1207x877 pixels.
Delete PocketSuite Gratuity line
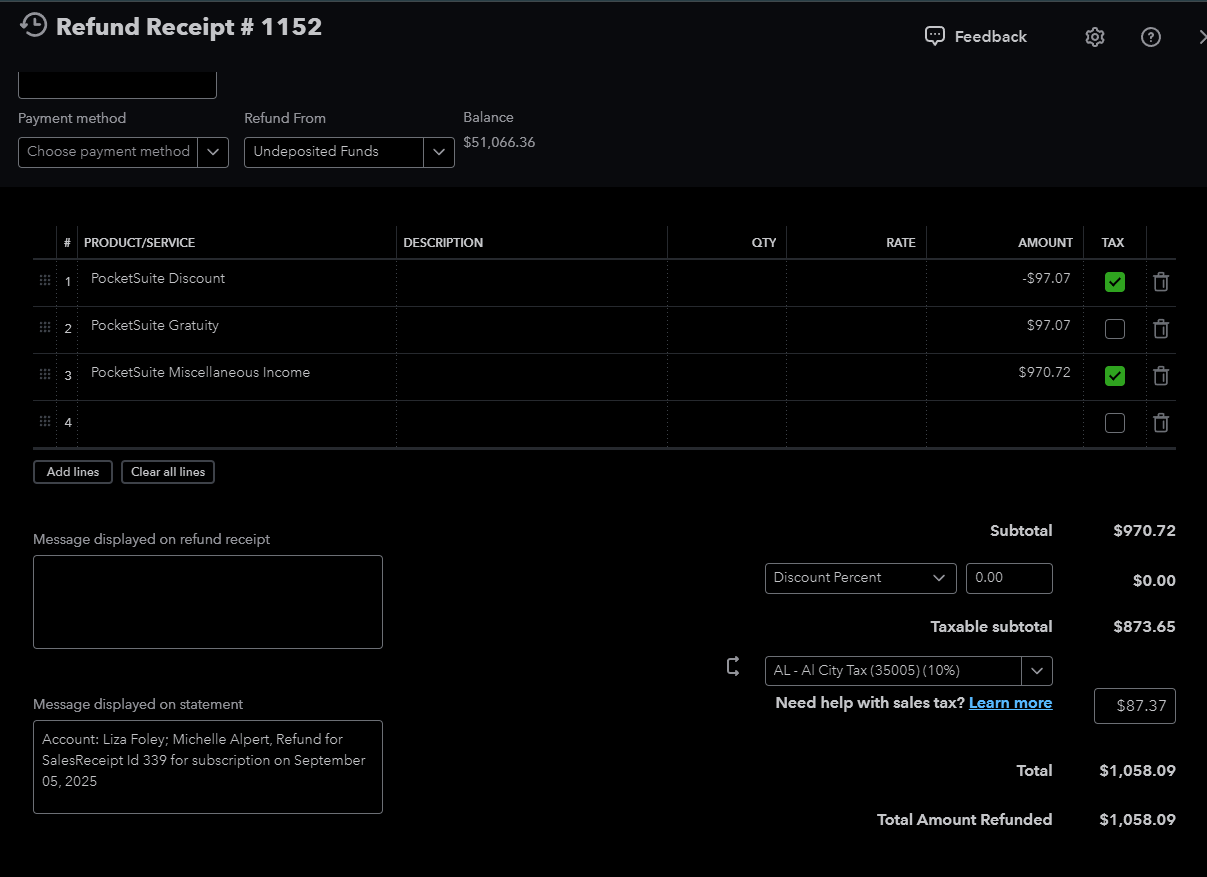point(1161,329)
